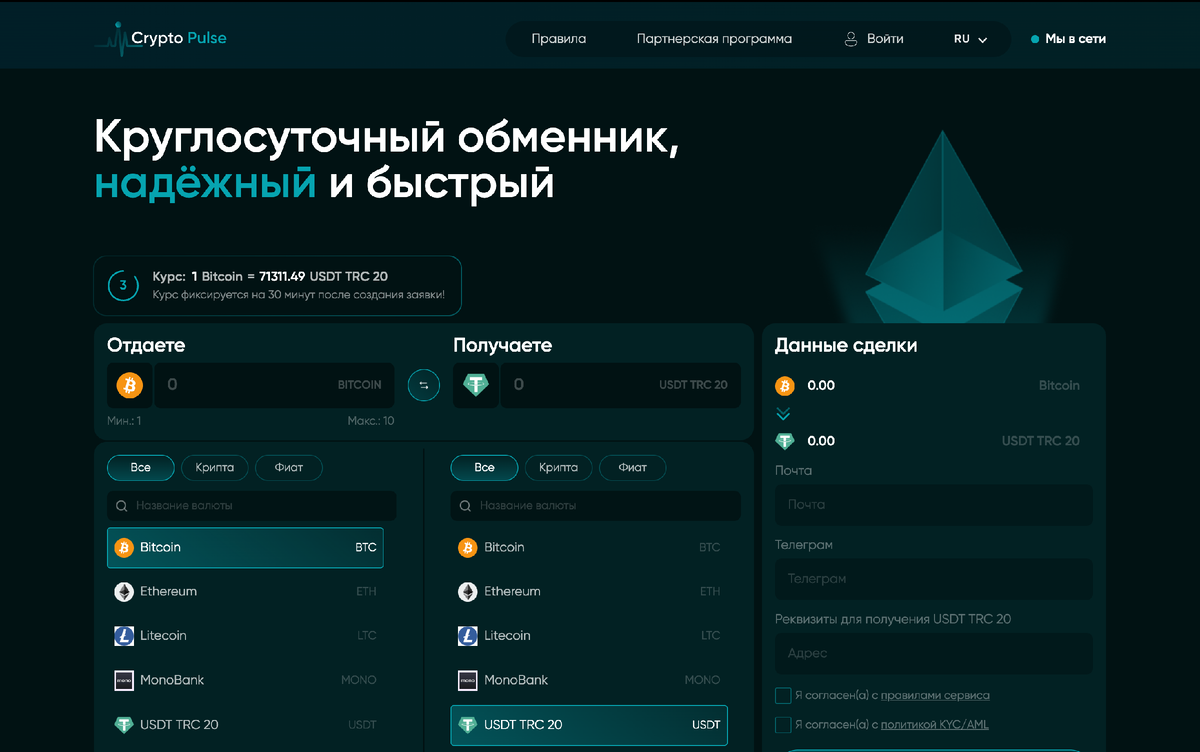Select Все filter under Отдаете
The width and height of the screenshot is (1200, 752).
point(141,467)
